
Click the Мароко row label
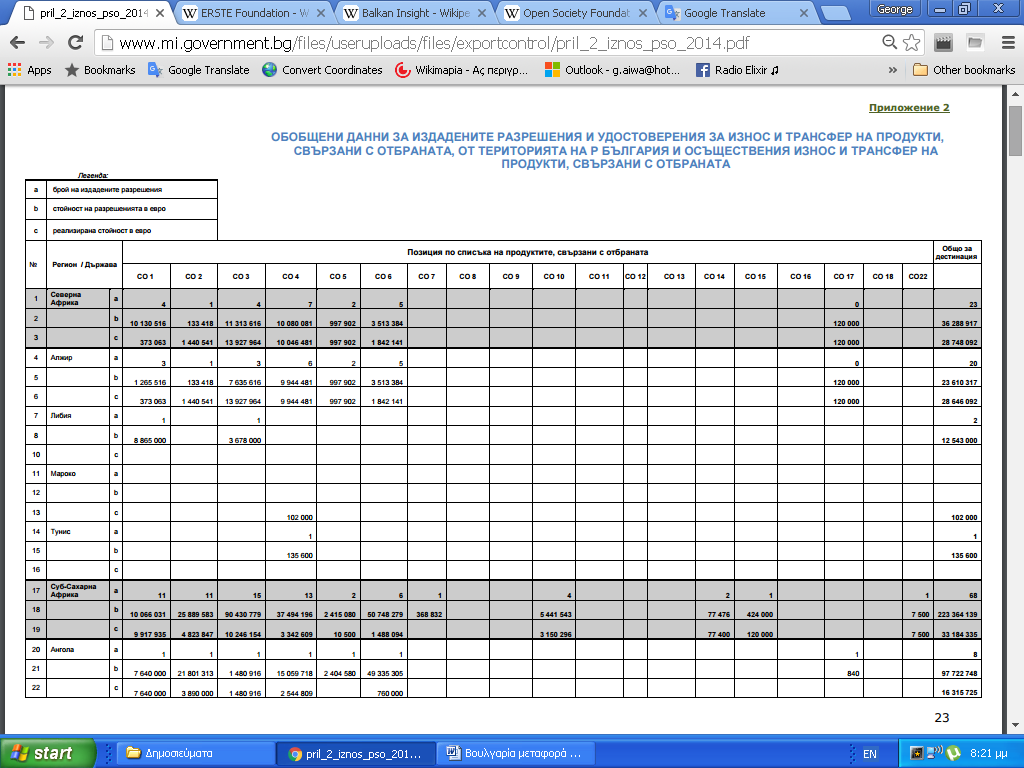(x=63, y=473)
